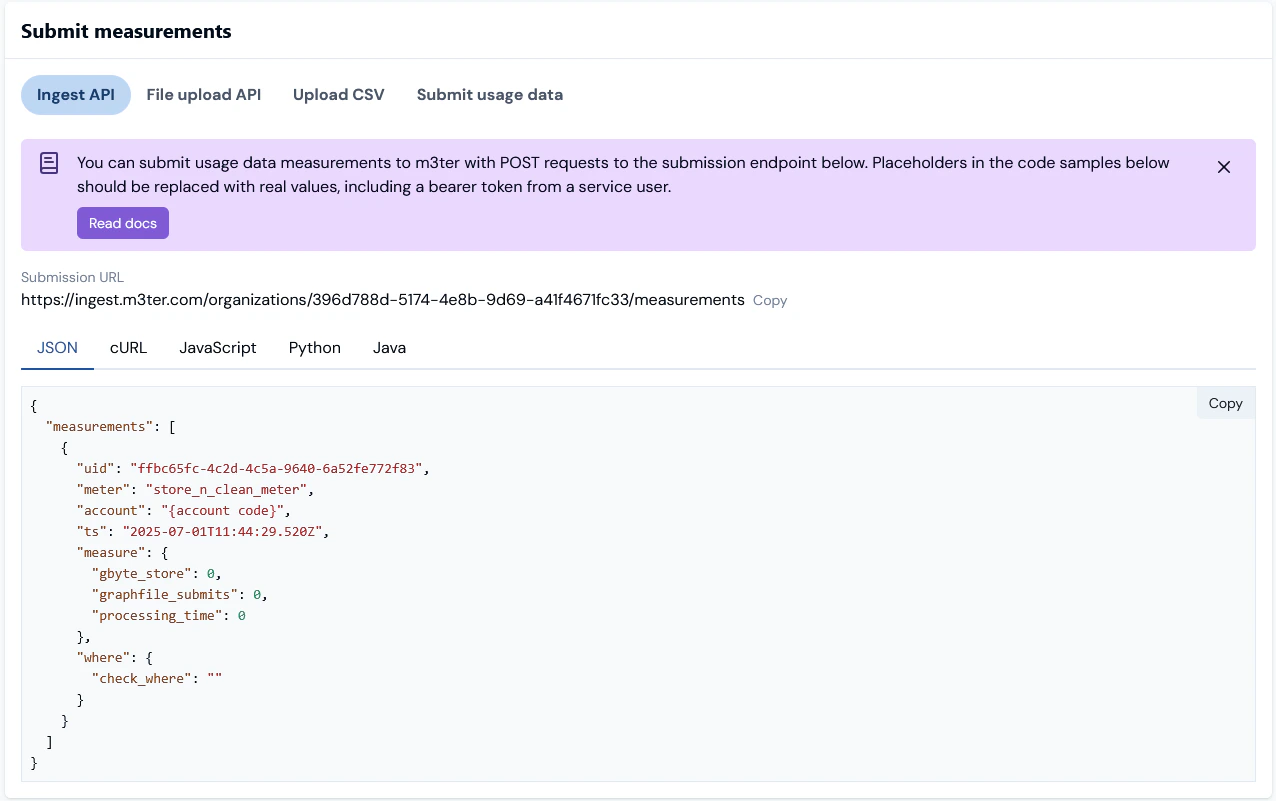Open the Read docs button
The height and width of the screenshot is (801, 1276).
point(123,223)
